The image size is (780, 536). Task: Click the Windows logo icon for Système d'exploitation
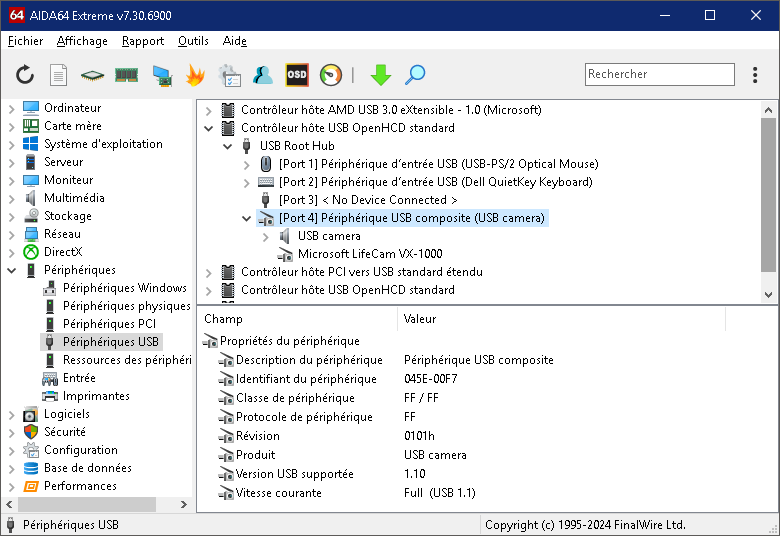[x=31, y=144]
